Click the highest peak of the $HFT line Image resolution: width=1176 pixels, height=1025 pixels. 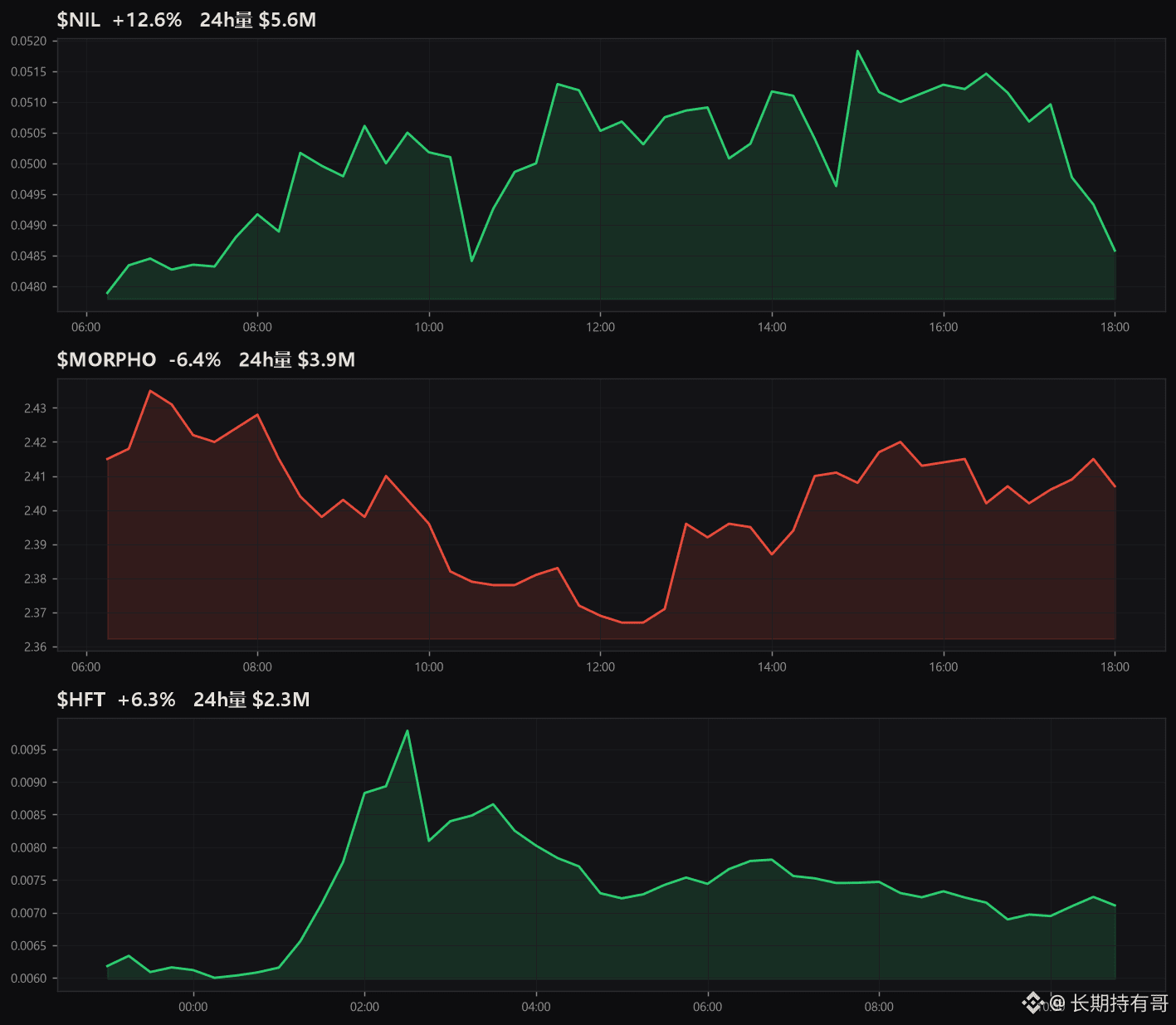(x=407, y=730)
